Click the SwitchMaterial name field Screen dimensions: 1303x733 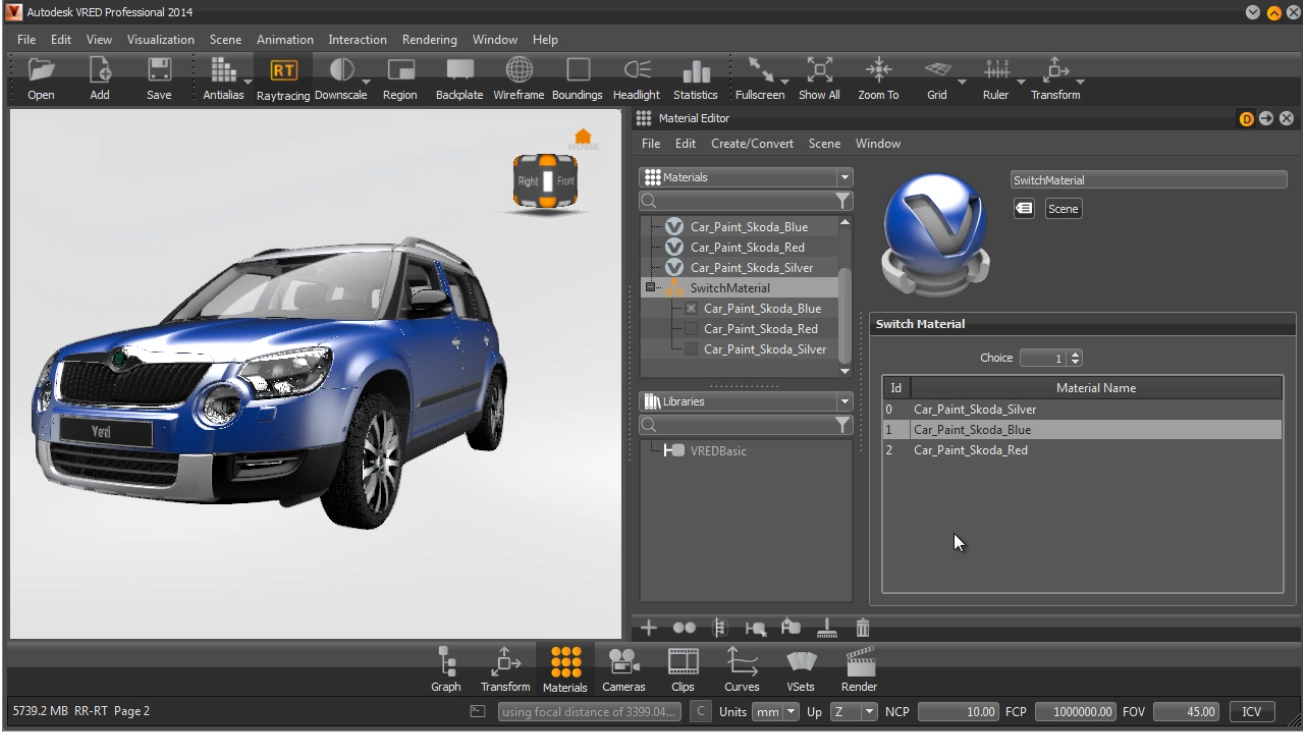[x=1149, y=180]
